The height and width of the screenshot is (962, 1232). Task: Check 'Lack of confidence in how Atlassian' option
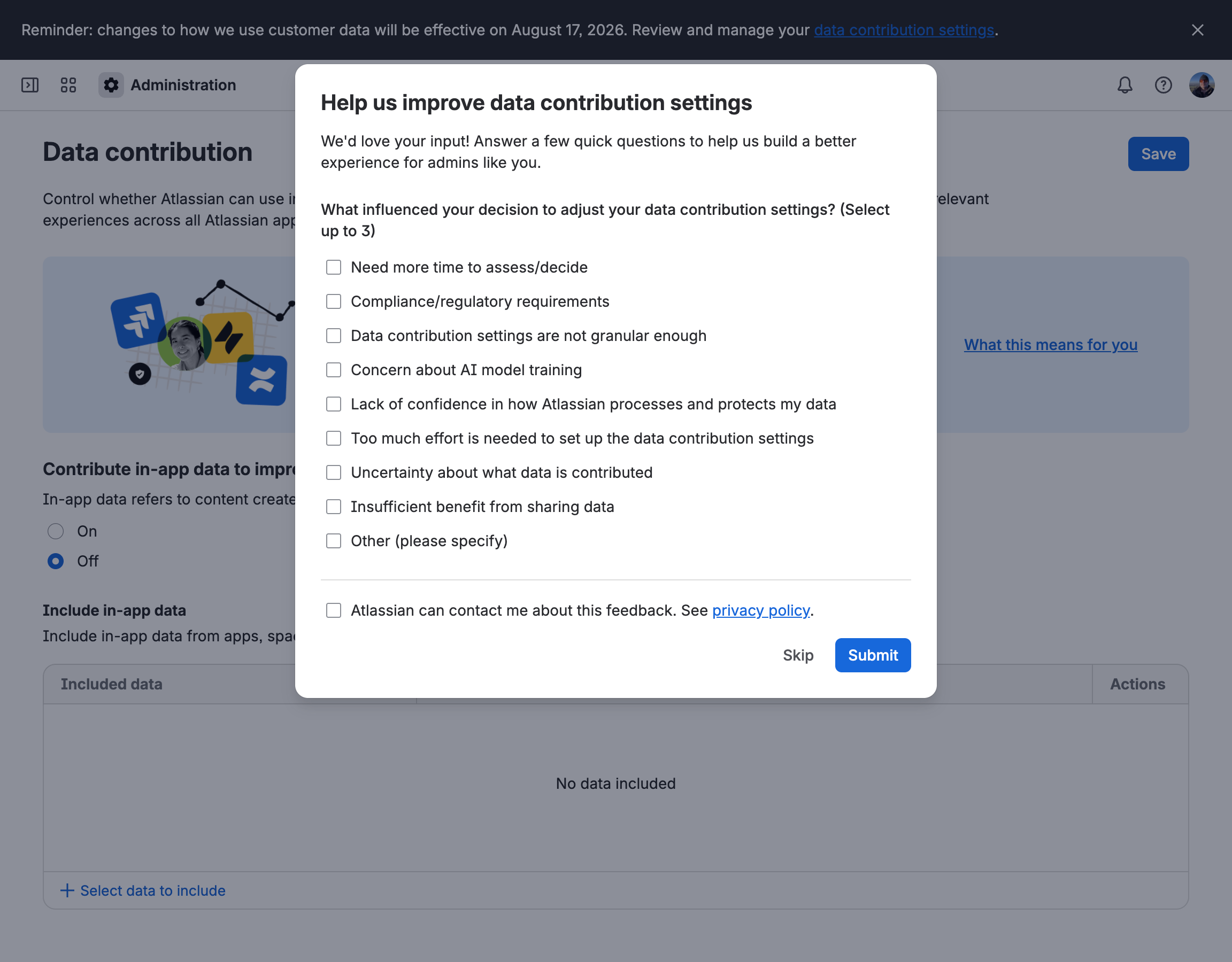point(333,405)
